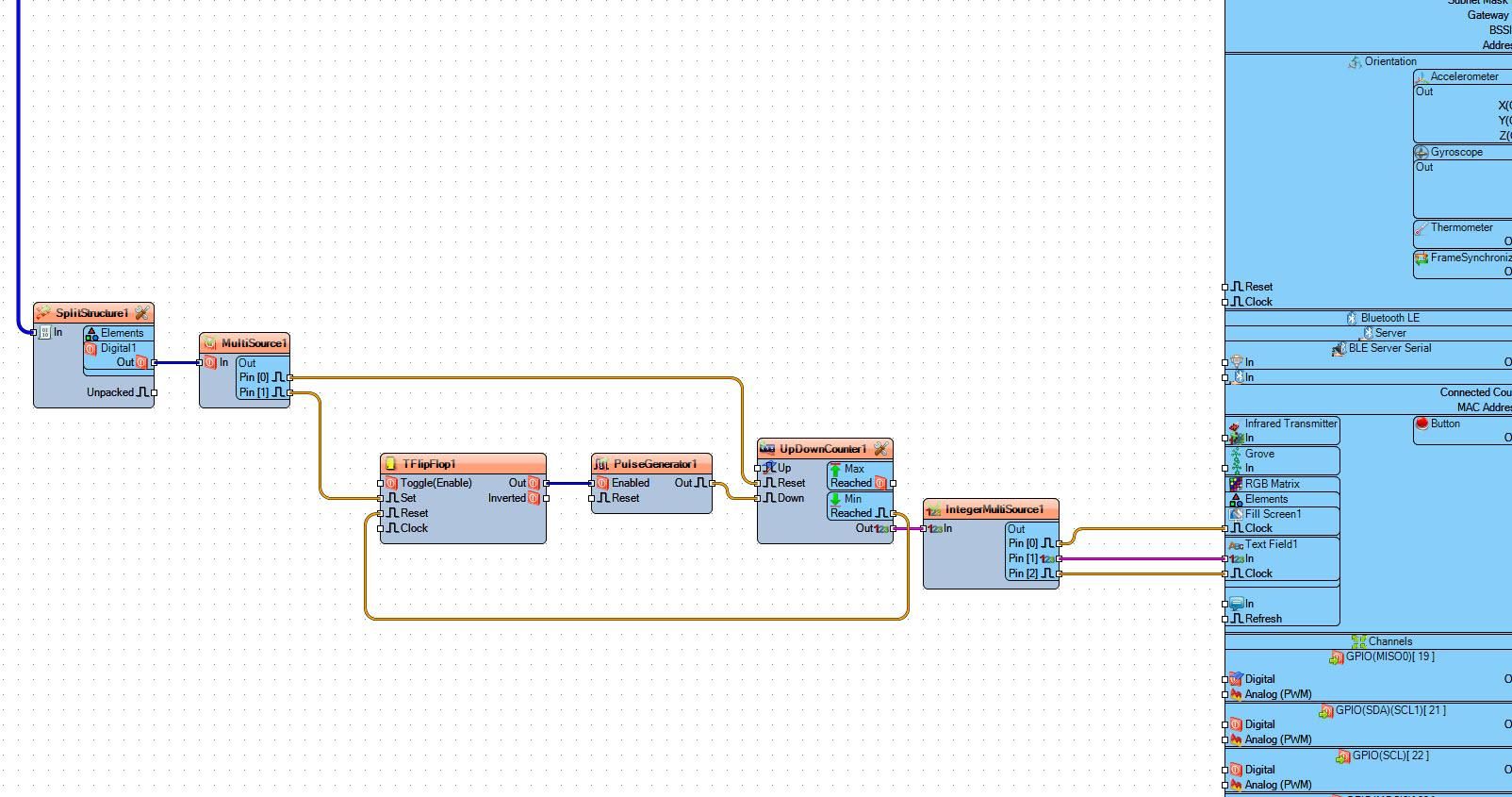Click the red Button element icon
Viewport: 1512px width, 797px height.
point(1422,423)
